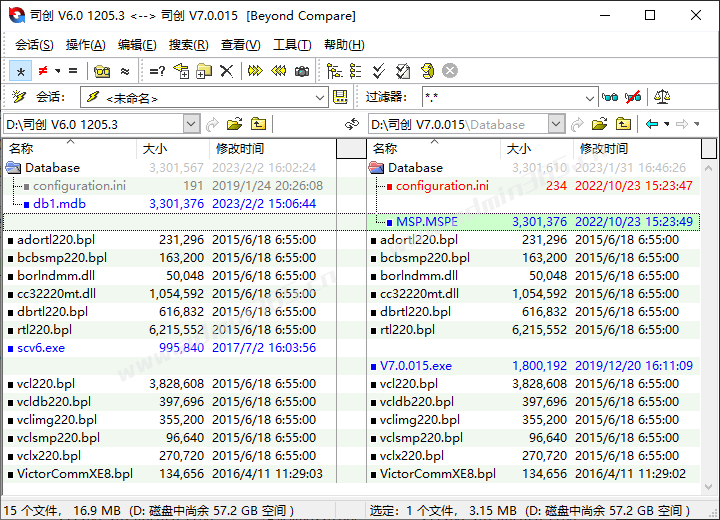Sort left pane by 名称 column

(70, 149)
